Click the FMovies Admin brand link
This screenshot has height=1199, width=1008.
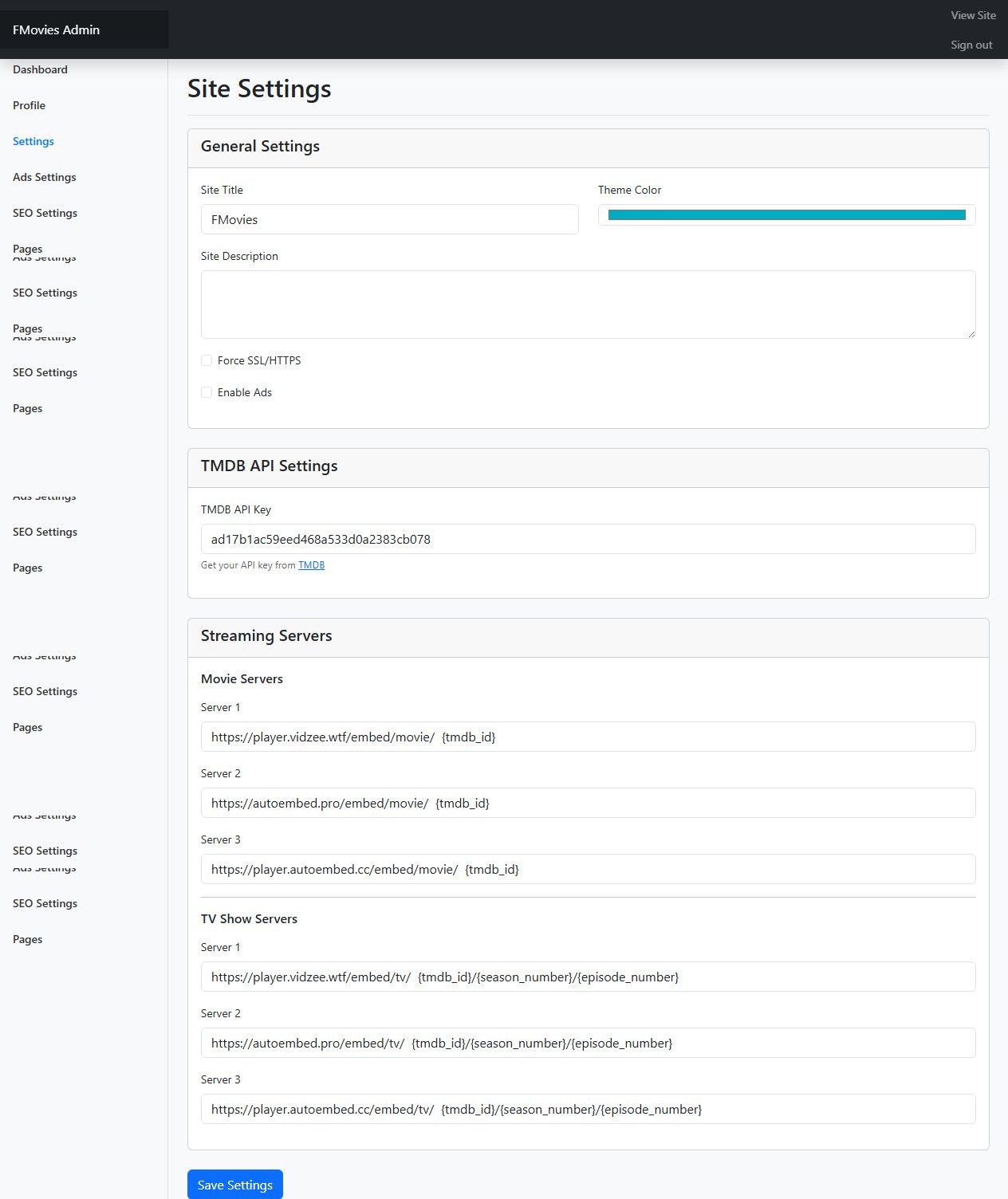click(57, 30)
